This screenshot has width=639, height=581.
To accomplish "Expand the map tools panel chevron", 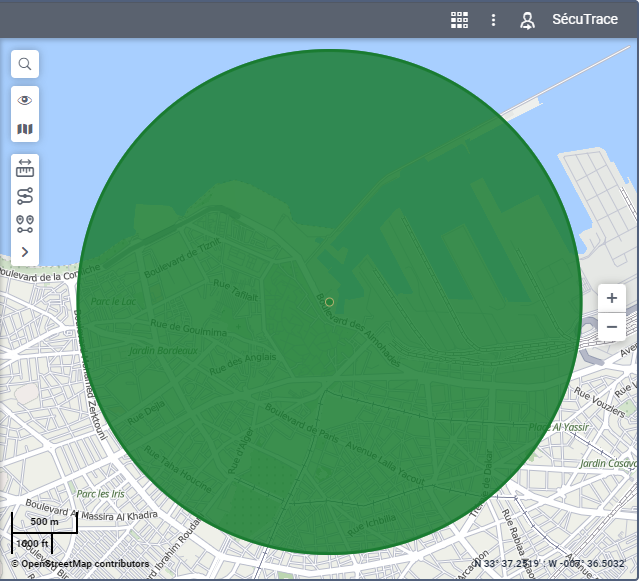I will pos(25,252).
